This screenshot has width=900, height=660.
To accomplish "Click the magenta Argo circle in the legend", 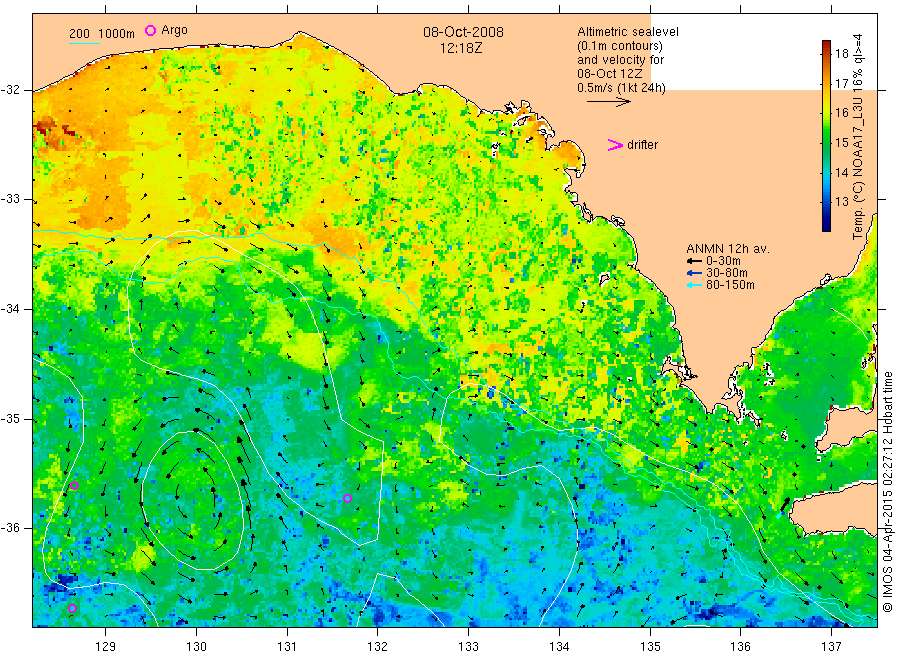I will [x=150, y=30].
